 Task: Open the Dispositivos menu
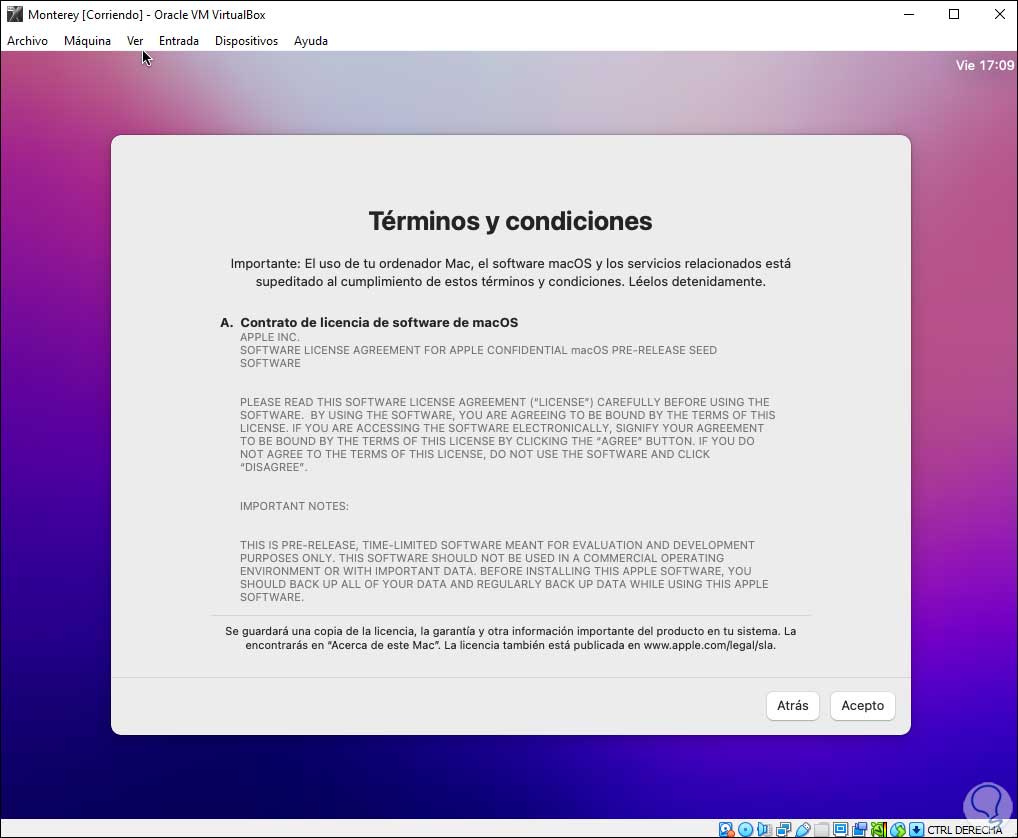pyautogui.click(x=246, y=41)
